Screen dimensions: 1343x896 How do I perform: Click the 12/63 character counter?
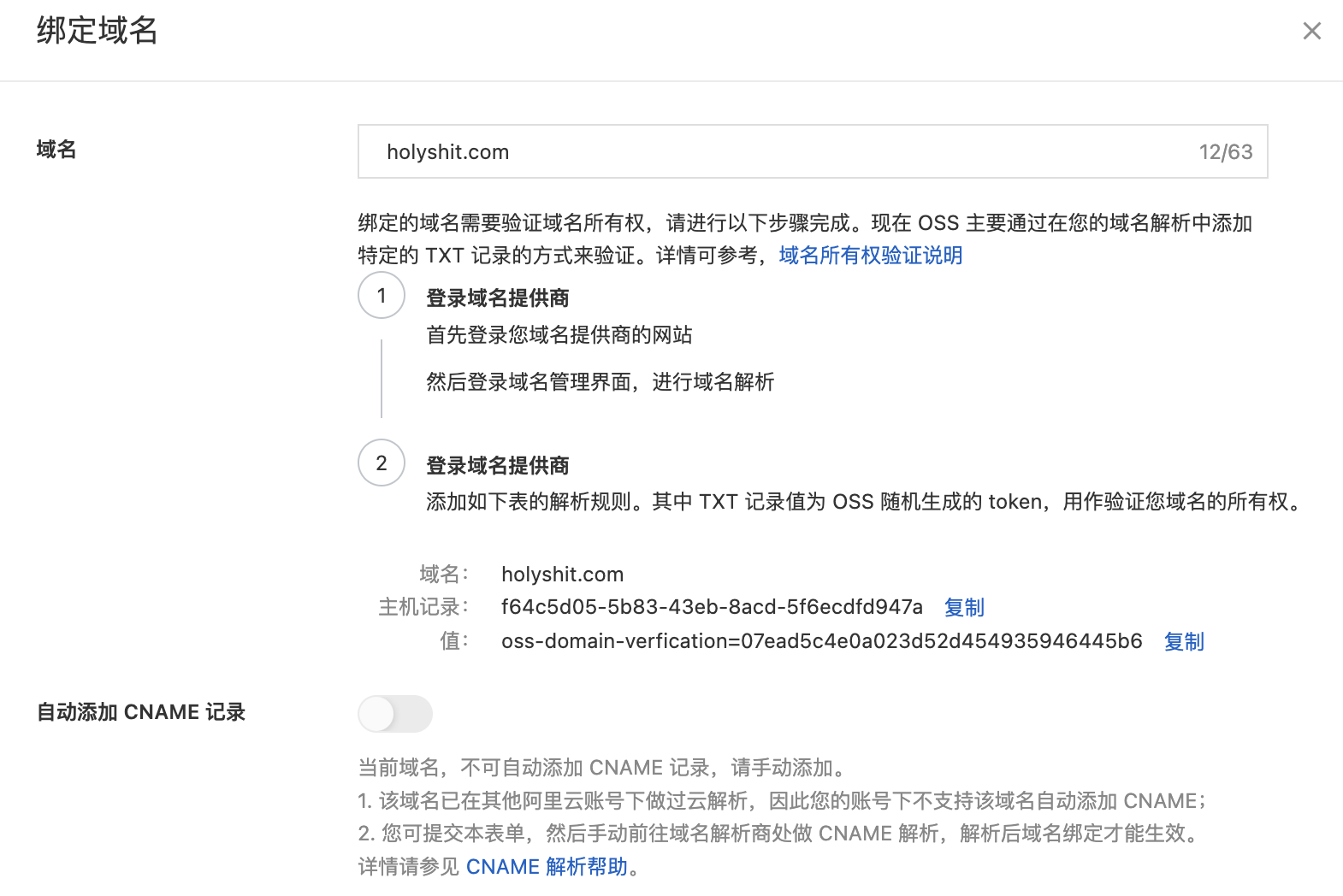pos(1225,152)
